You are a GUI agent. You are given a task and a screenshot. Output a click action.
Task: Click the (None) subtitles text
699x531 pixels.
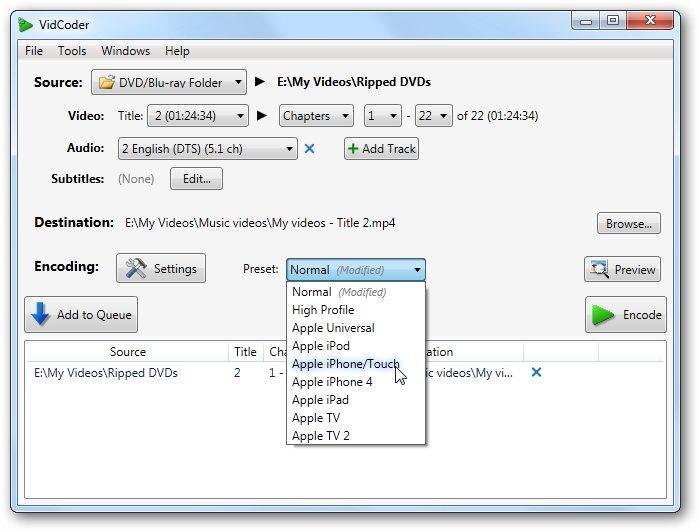coord(136,179)
